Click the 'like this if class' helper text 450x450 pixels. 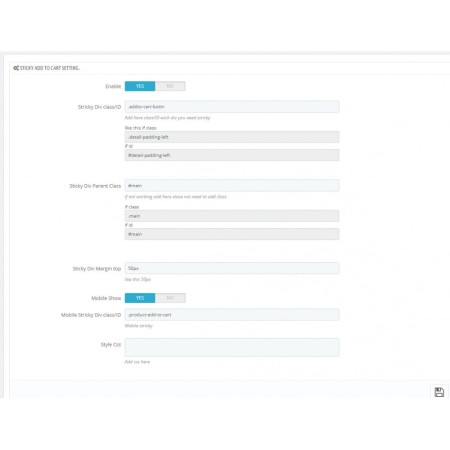click(140, 128)
